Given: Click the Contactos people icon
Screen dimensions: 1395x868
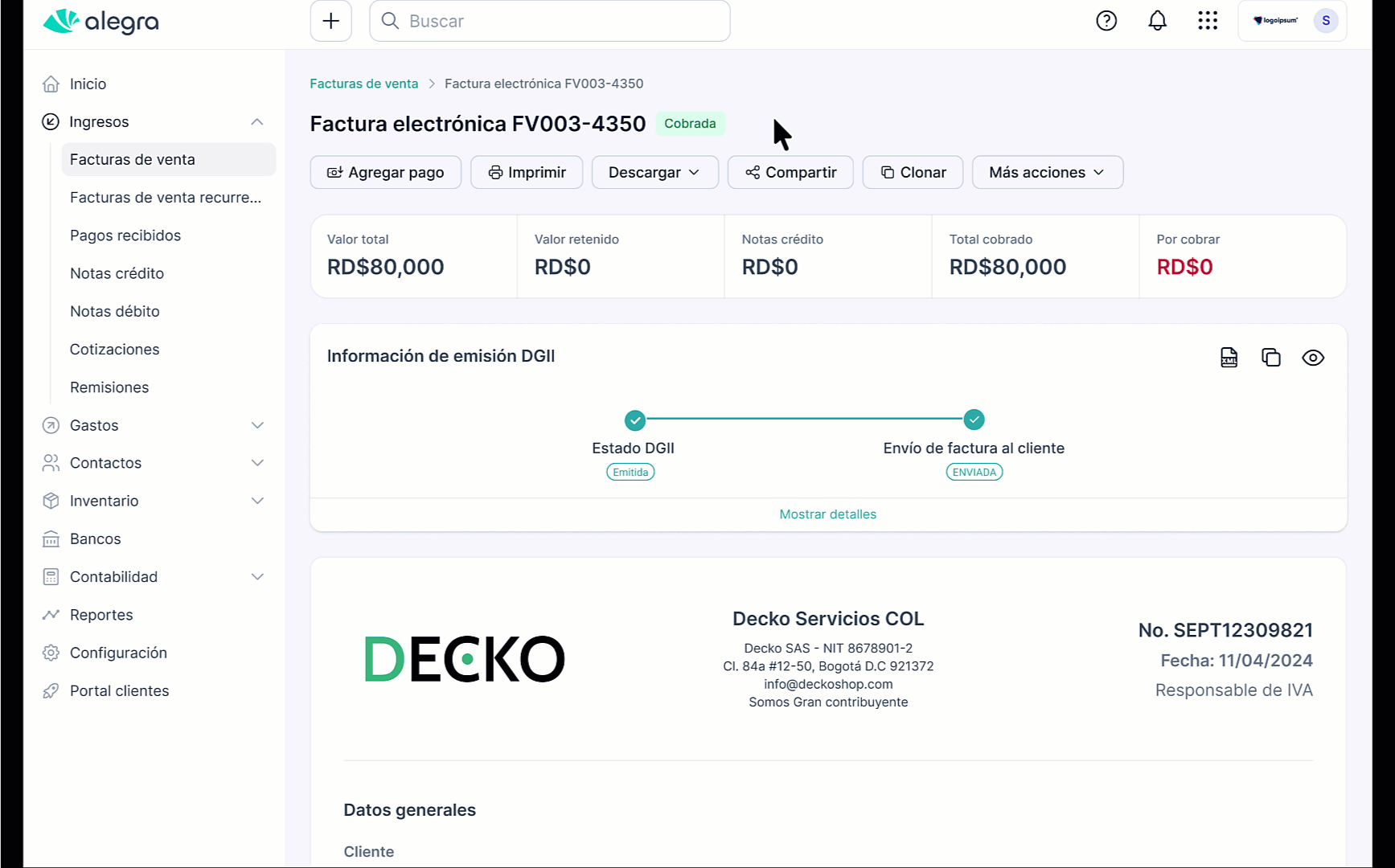Looking at the screenshot, I should [51, 463].
